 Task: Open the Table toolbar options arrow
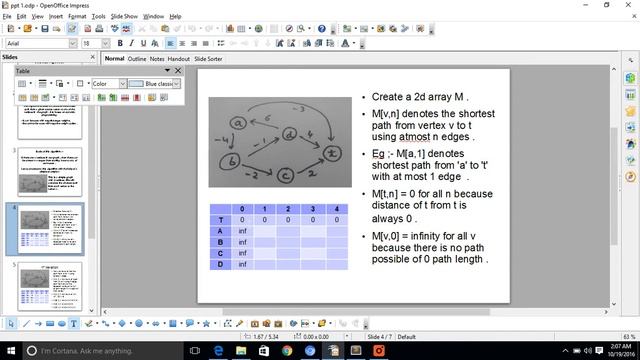point(167,71)
